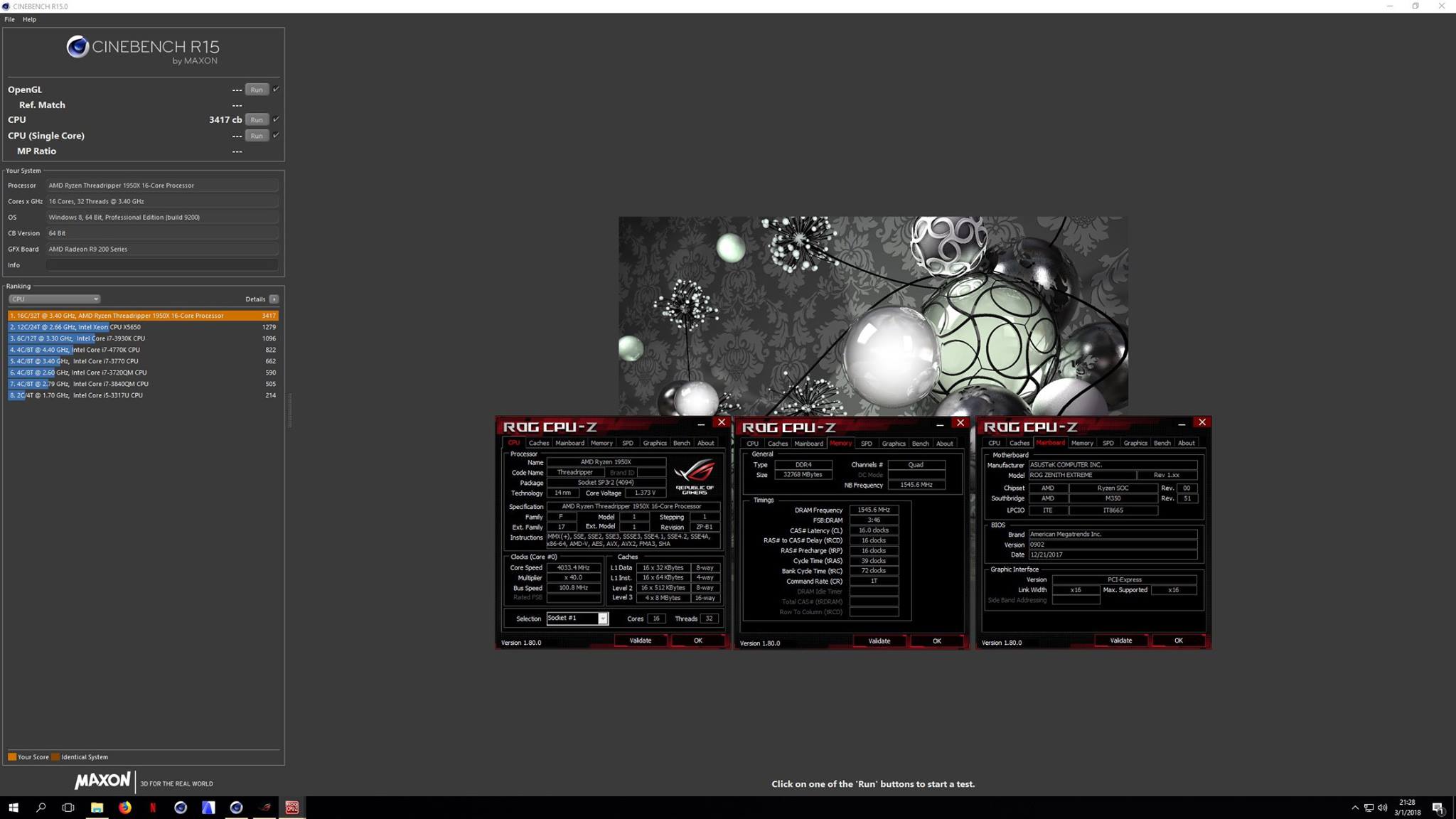Click the taskbar clock showing 21:28
This screenshot has height=819, width=1456.
point(1407,808)
